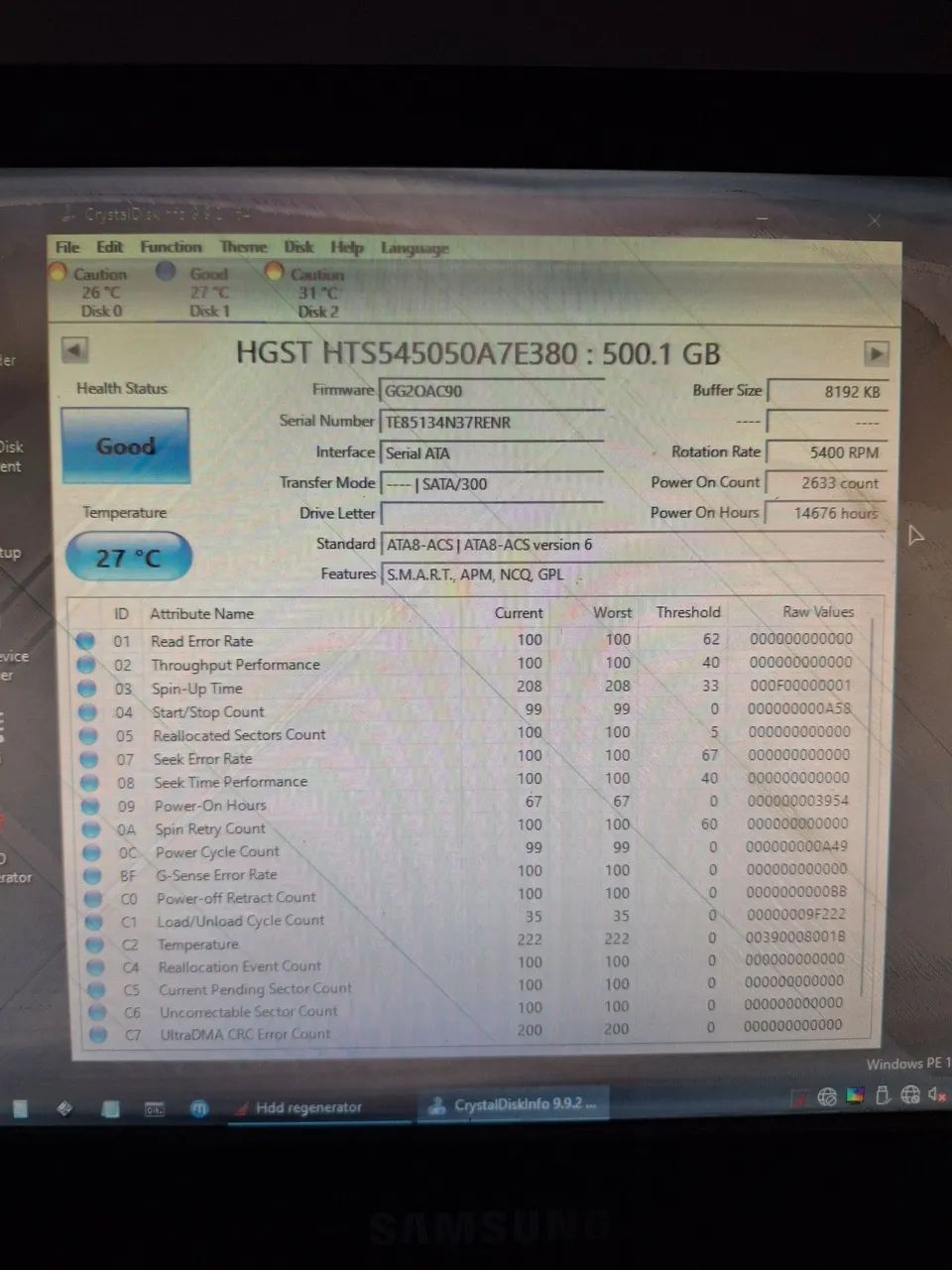Select the Reallocated Sectors Count attribute name
Viewport: 952px width, 1270px height.
239,735
